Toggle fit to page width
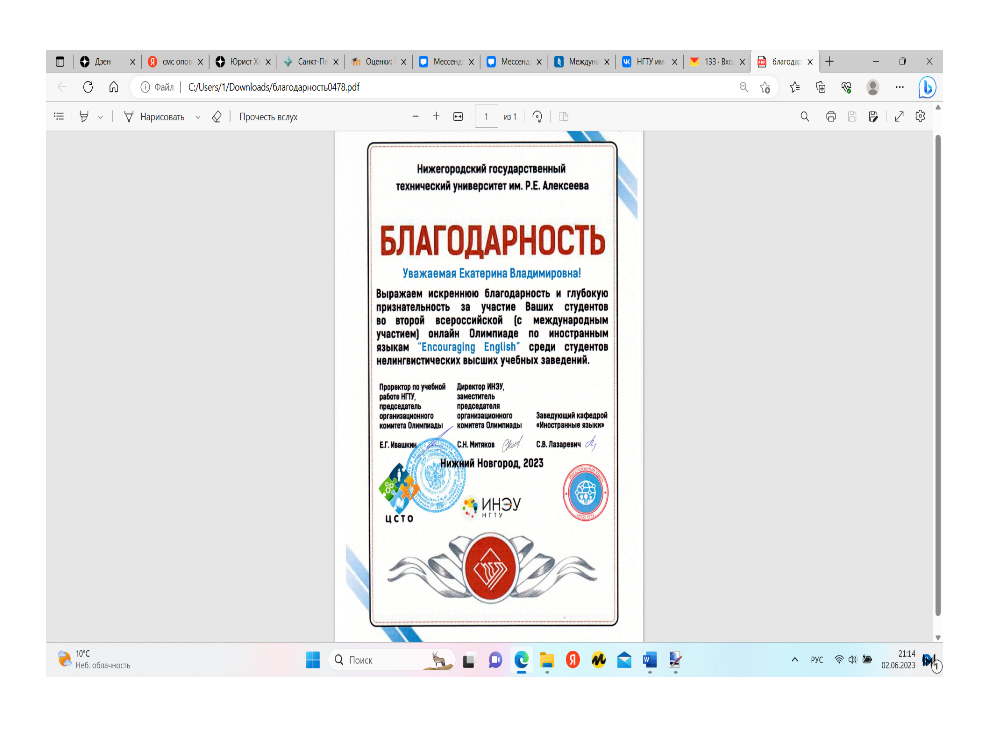The image size is (1000, 750). click(458, 117)
